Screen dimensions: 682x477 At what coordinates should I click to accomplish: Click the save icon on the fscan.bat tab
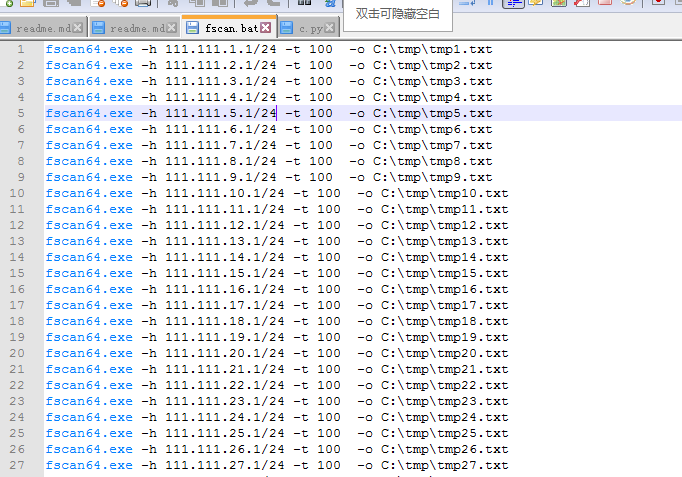[192, 28]
